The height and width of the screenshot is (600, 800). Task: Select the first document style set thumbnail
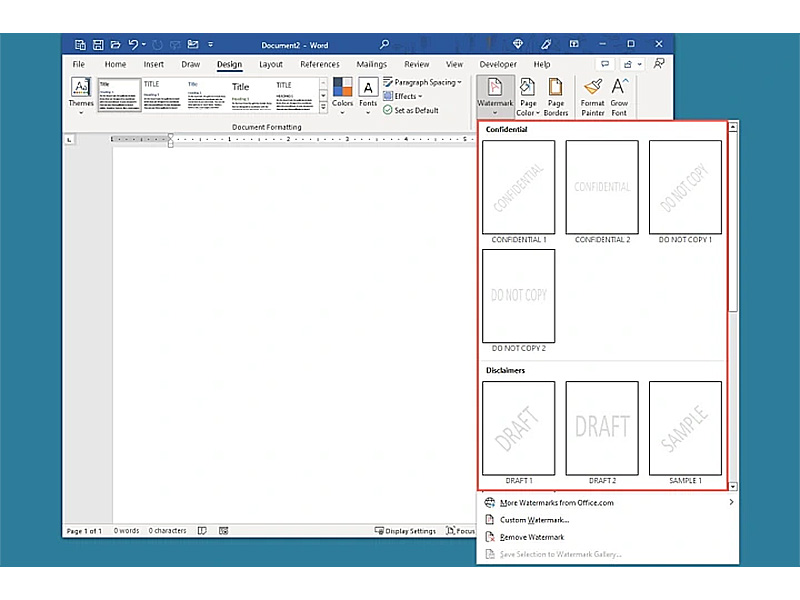tap(119, 94)
